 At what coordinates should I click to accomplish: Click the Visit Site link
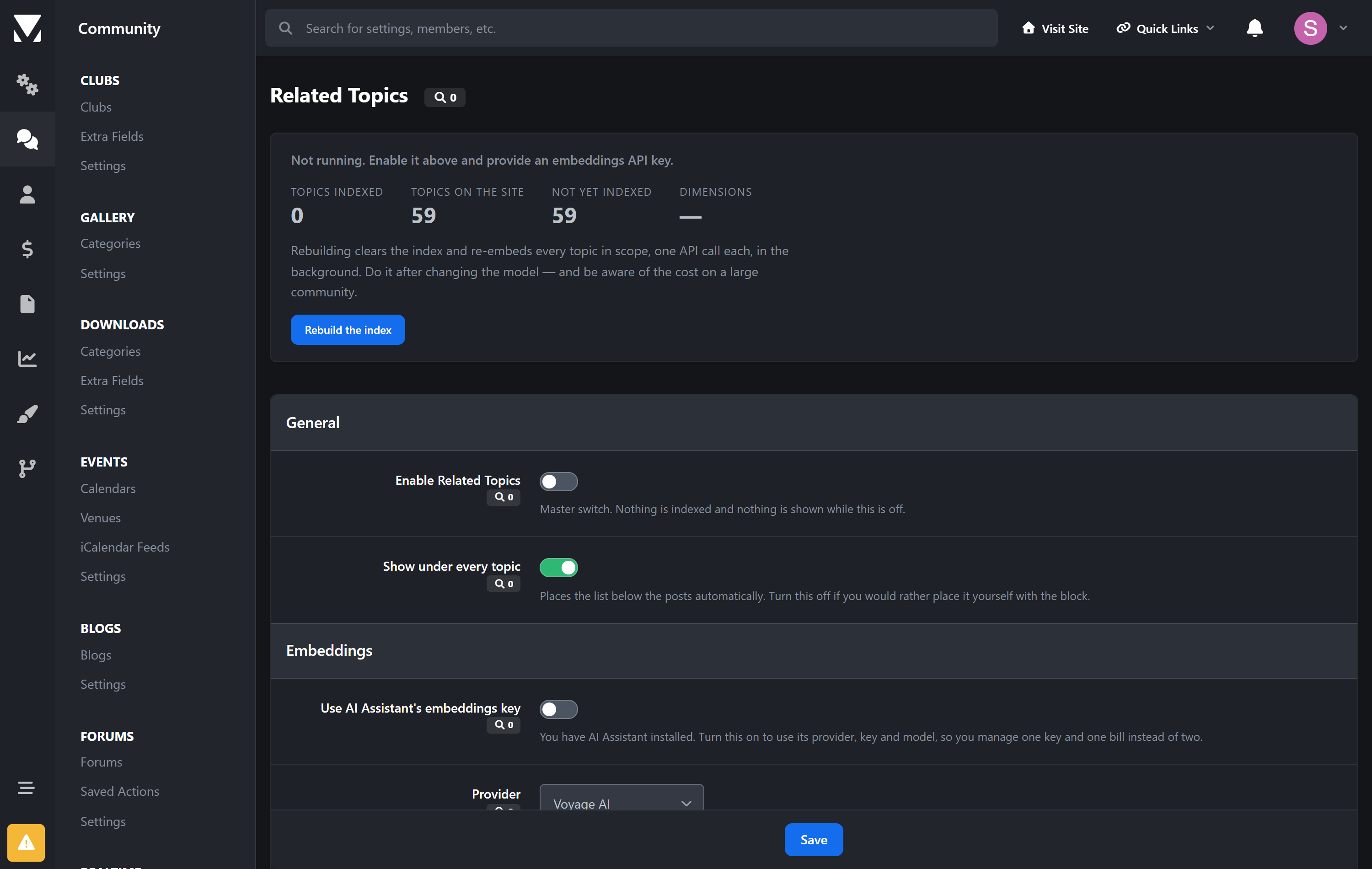point(1055,28)
